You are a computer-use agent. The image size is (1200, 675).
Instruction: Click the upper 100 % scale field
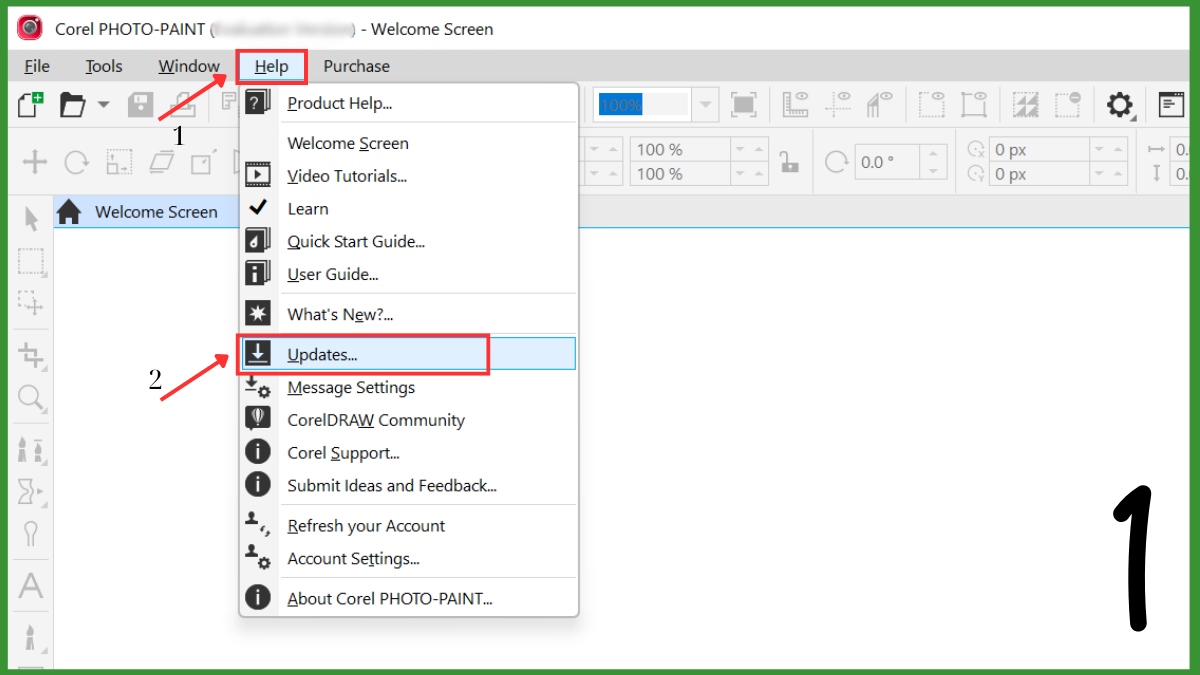click(679, 150)
